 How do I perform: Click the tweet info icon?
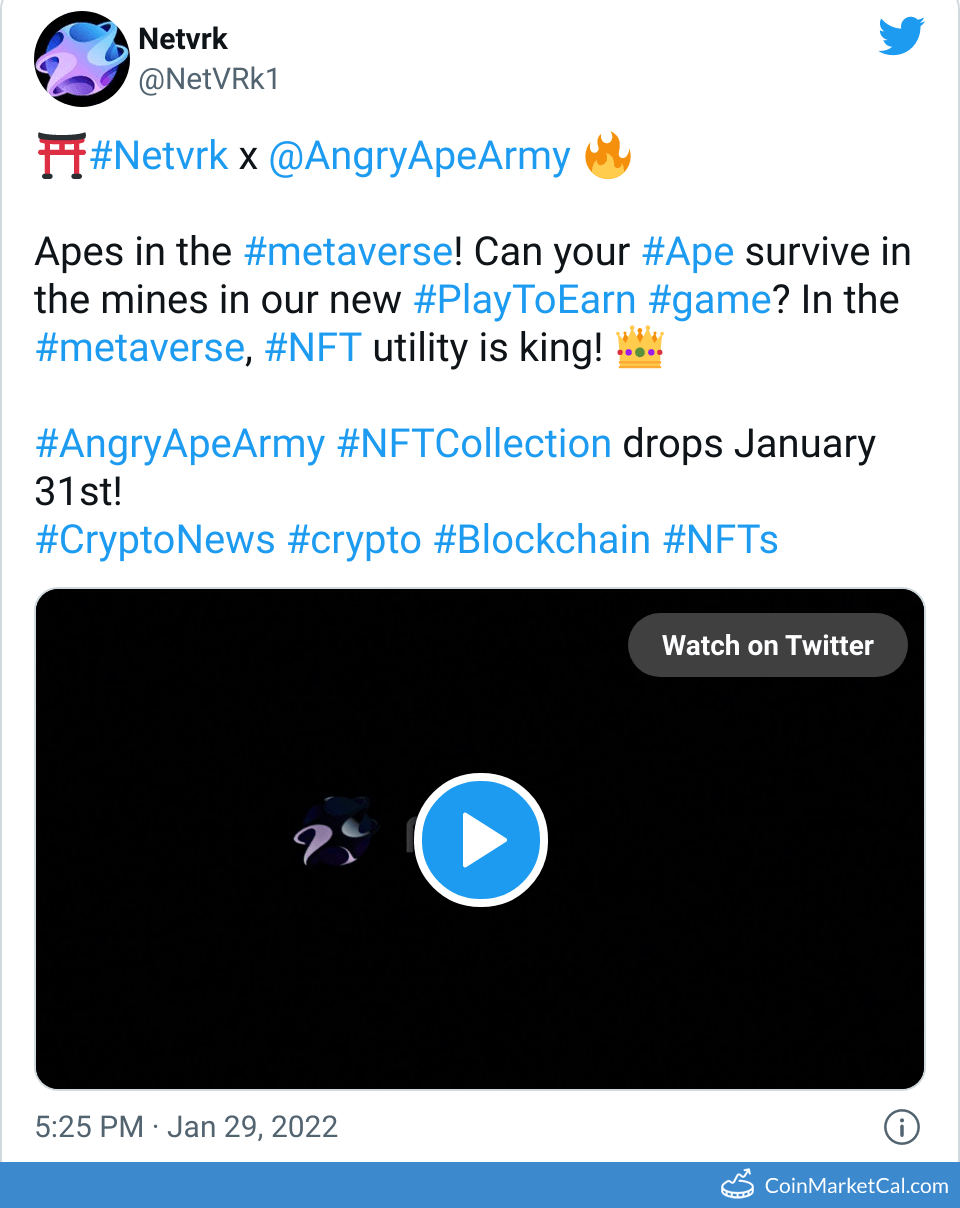pos(901,1127)
